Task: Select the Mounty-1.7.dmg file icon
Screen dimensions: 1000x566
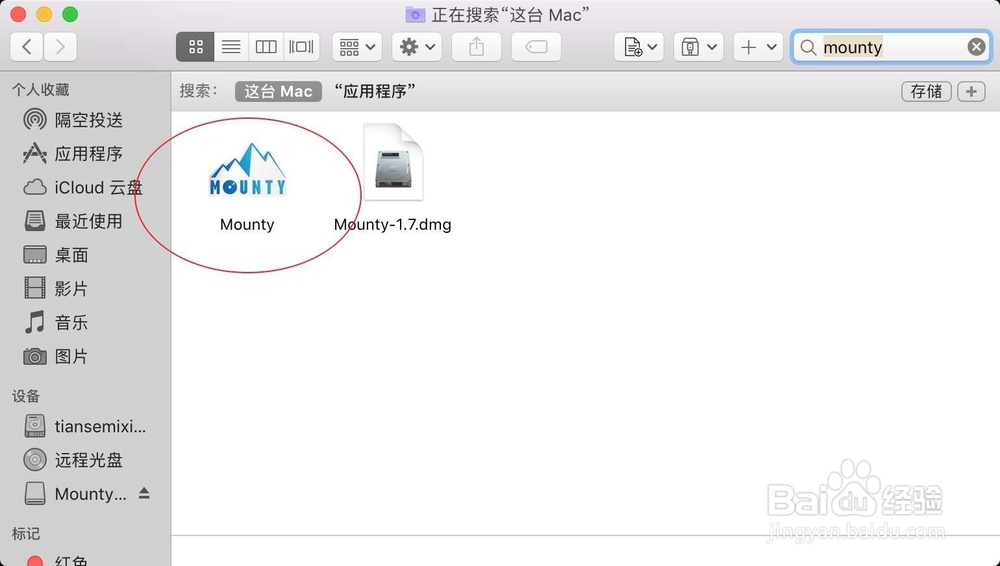Action: [x=393, y=162]
